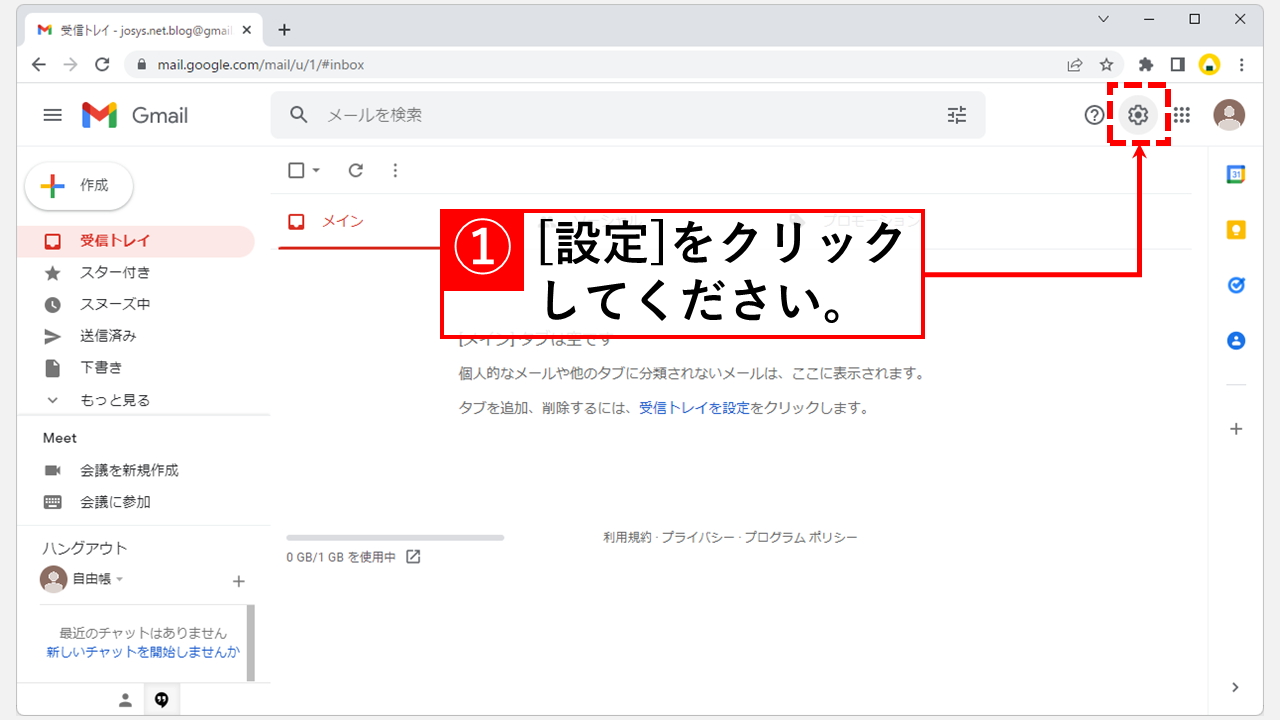Click the storage usage bar
Screen dimensions: 1280x720
click(395, 538)
